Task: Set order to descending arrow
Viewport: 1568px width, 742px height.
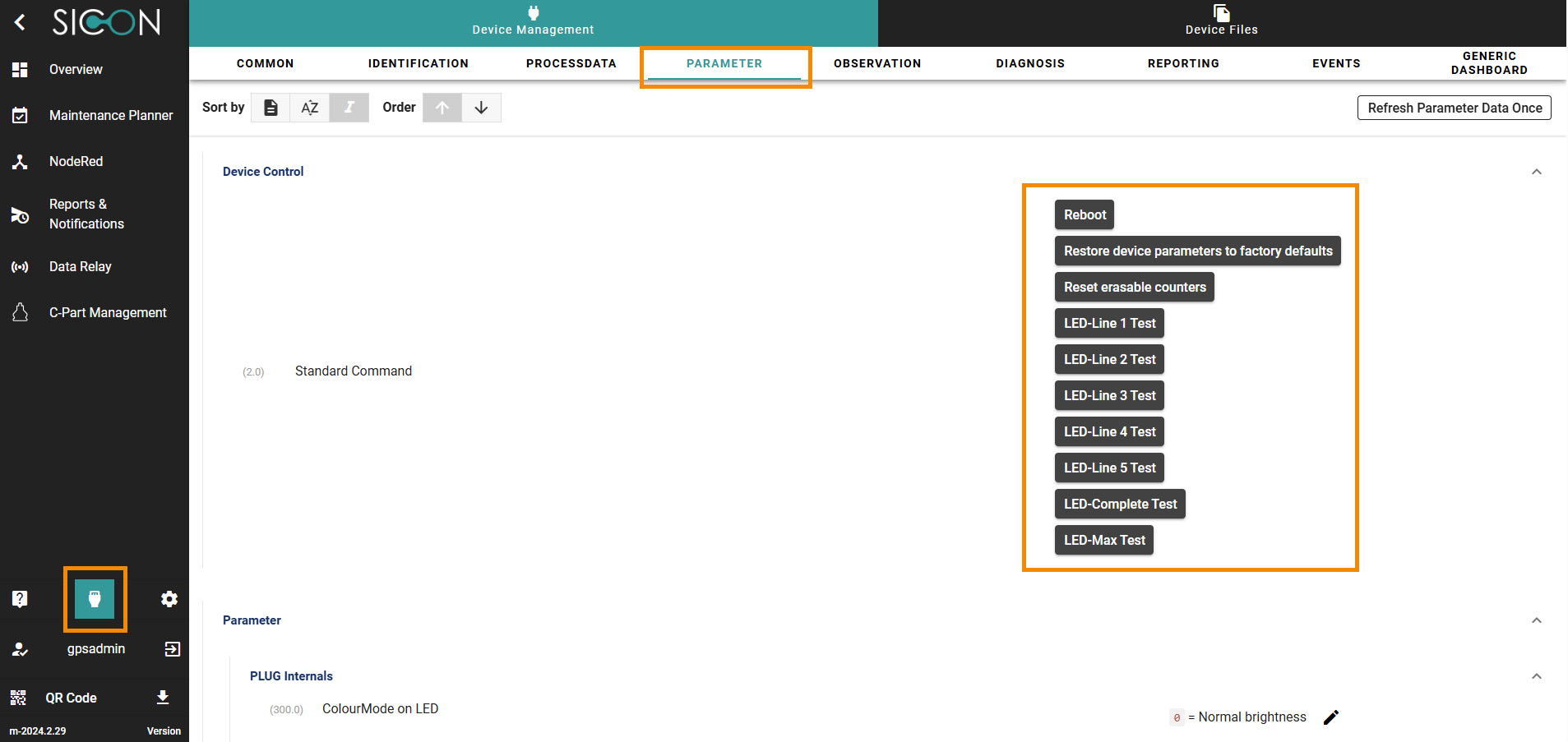Action: [x=481, y=108]
